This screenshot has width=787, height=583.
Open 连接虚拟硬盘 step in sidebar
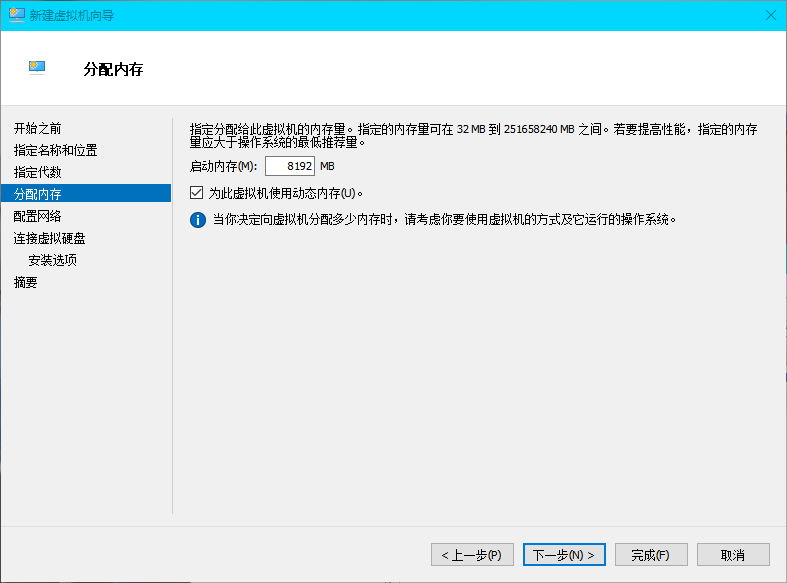click(49, 238)
